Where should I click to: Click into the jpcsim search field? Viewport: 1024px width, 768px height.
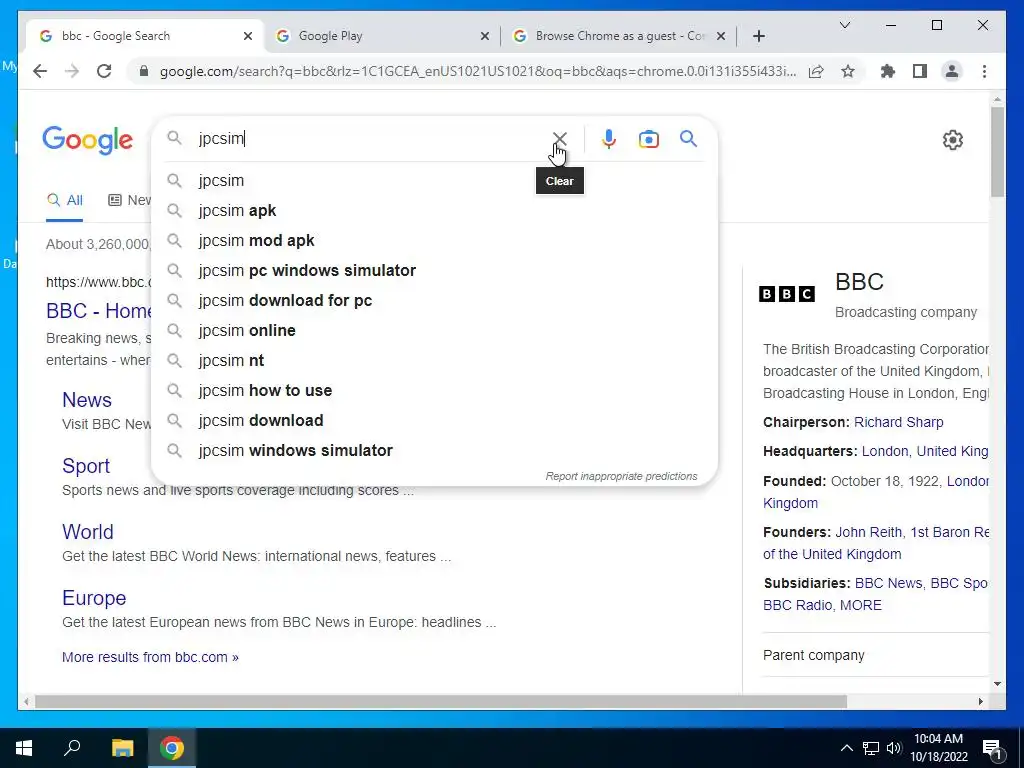pyautogui.click(x=369, y=138)
